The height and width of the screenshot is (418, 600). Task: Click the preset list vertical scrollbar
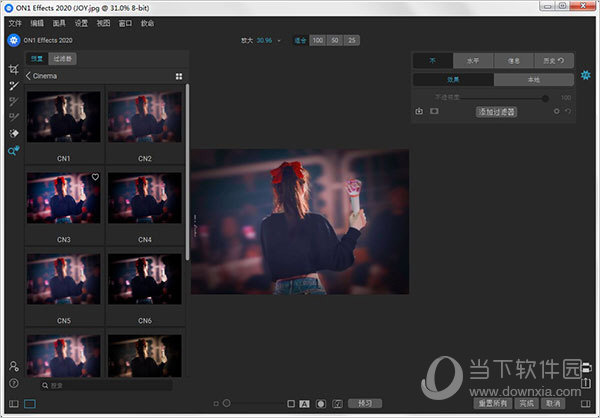pos(187,172)
